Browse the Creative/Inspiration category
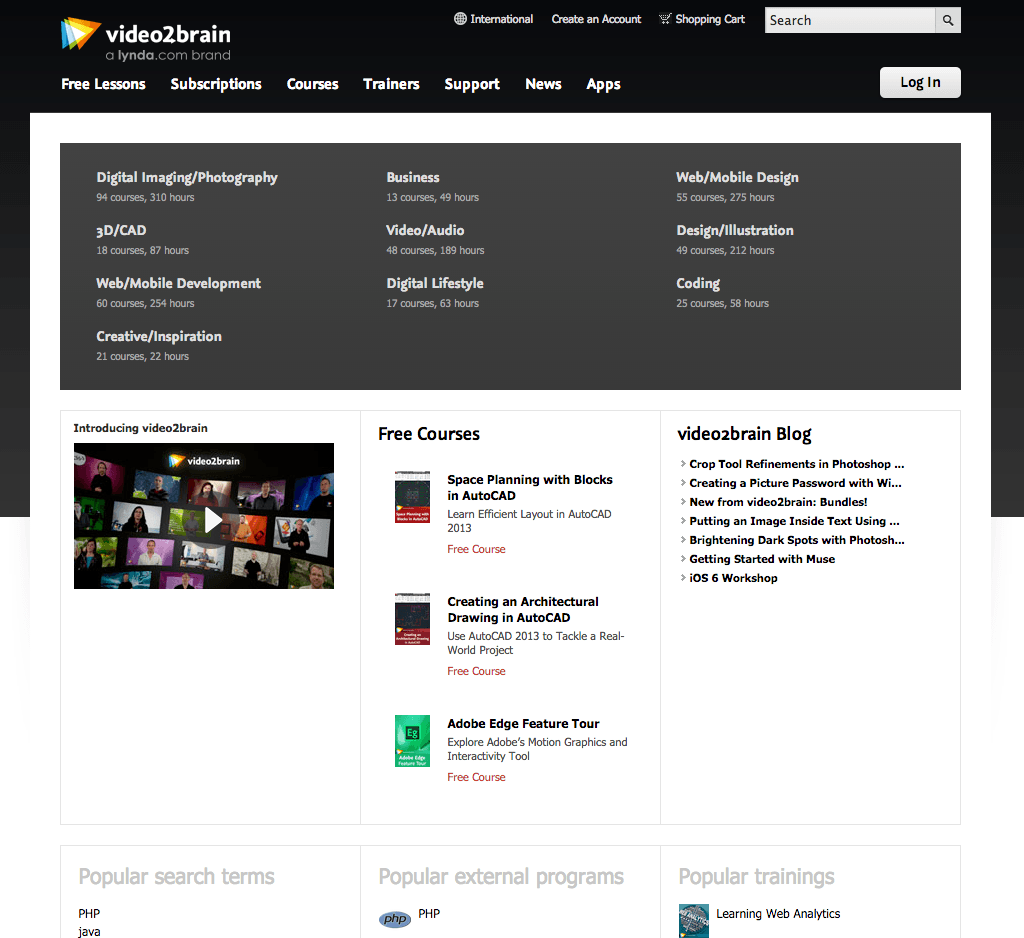The image size is (1024, 938). [159, 336]
